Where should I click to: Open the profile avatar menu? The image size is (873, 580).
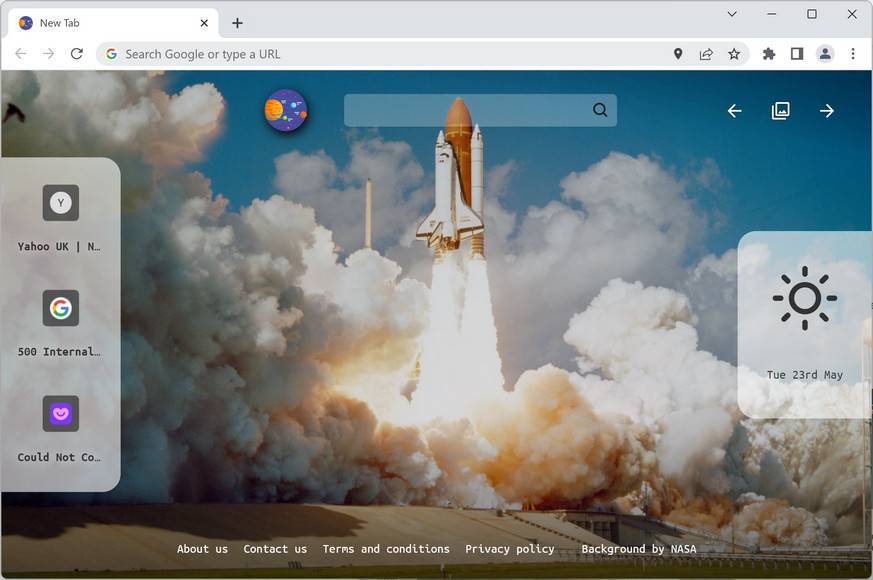[x=824, y=54]
